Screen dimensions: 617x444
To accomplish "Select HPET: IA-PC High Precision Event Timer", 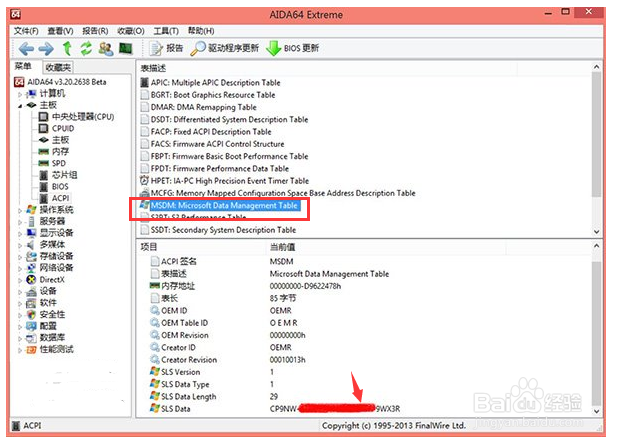I will (x=225, y=181).
